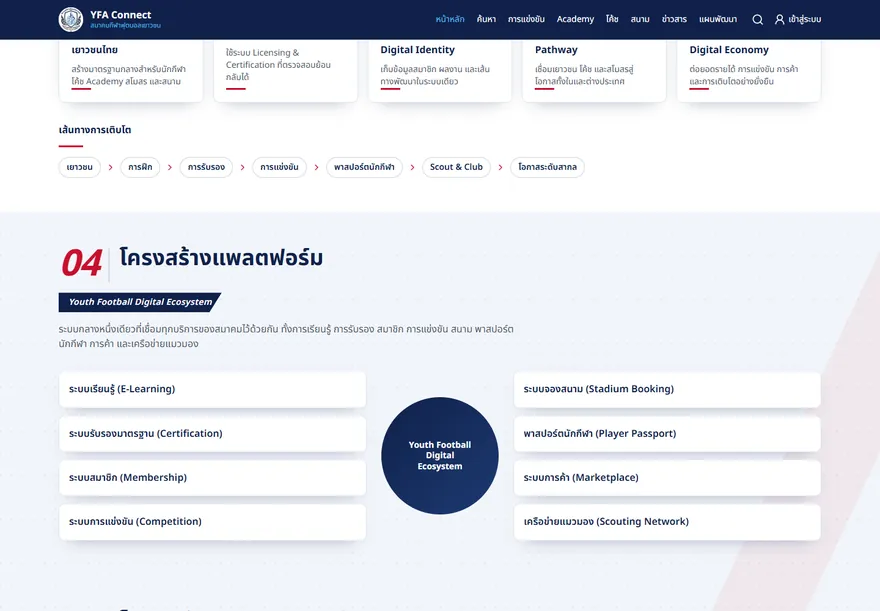Open the ระบบการค้า (Marketplace) card
The height and width of the screenshot is (611, 880).
pos(667,477)
